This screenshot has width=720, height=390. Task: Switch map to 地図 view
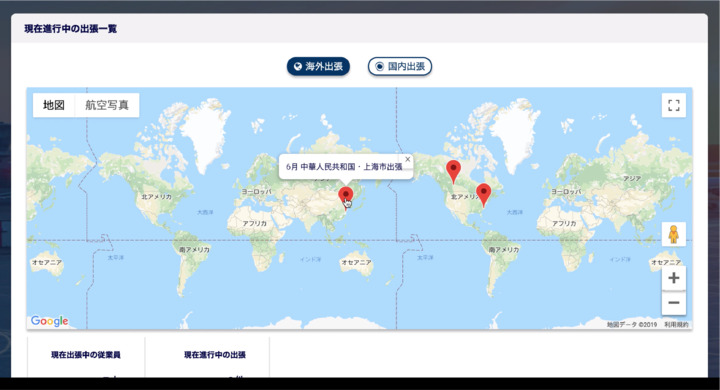pos(54,105)
